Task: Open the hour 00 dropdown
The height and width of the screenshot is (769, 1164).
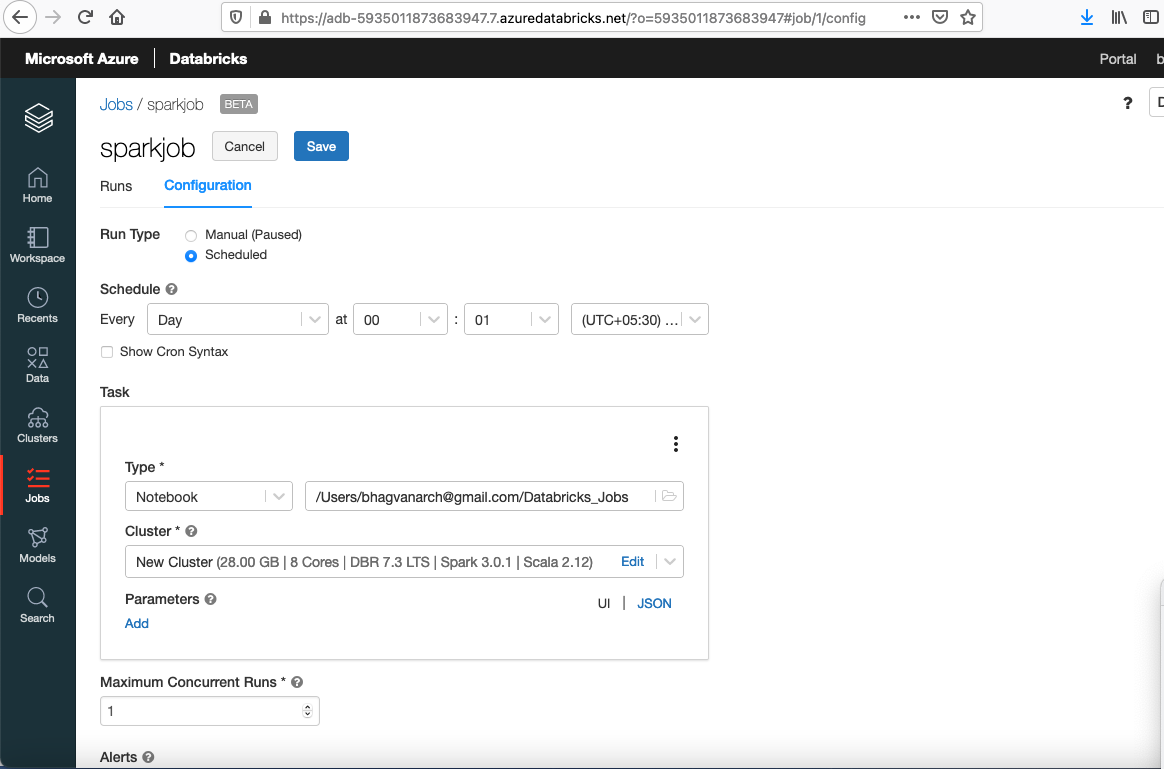Action: [x=400, y=319]
